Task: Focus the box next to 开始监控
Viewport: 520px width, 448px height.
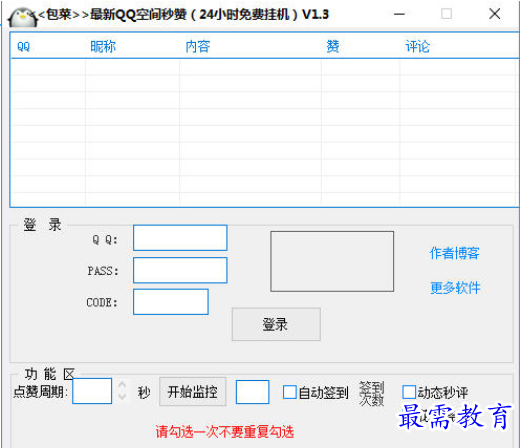Action: [x=252, y=392]
